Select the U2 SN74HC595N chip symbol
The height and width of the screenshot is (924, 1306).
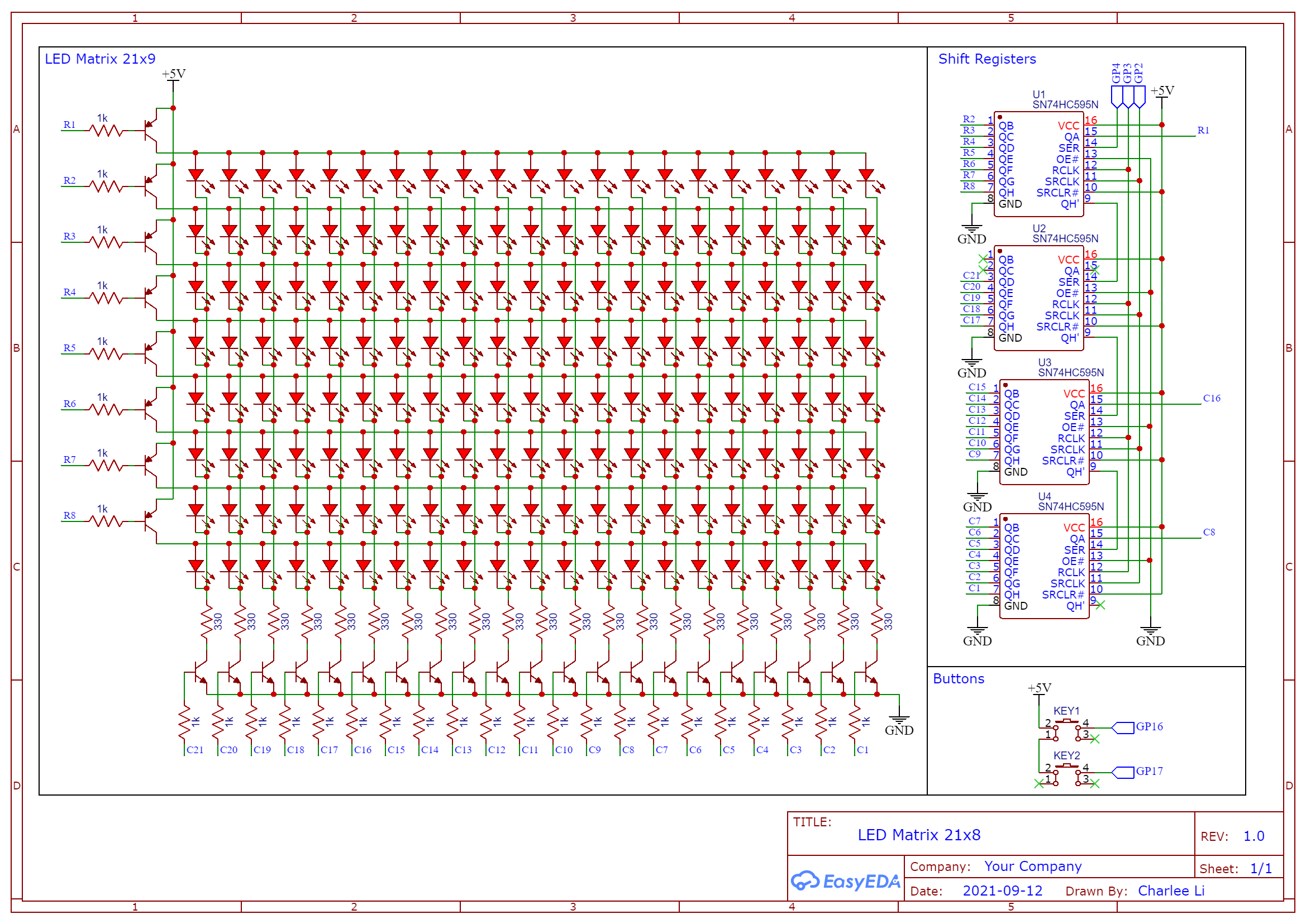pos(1038,298)
